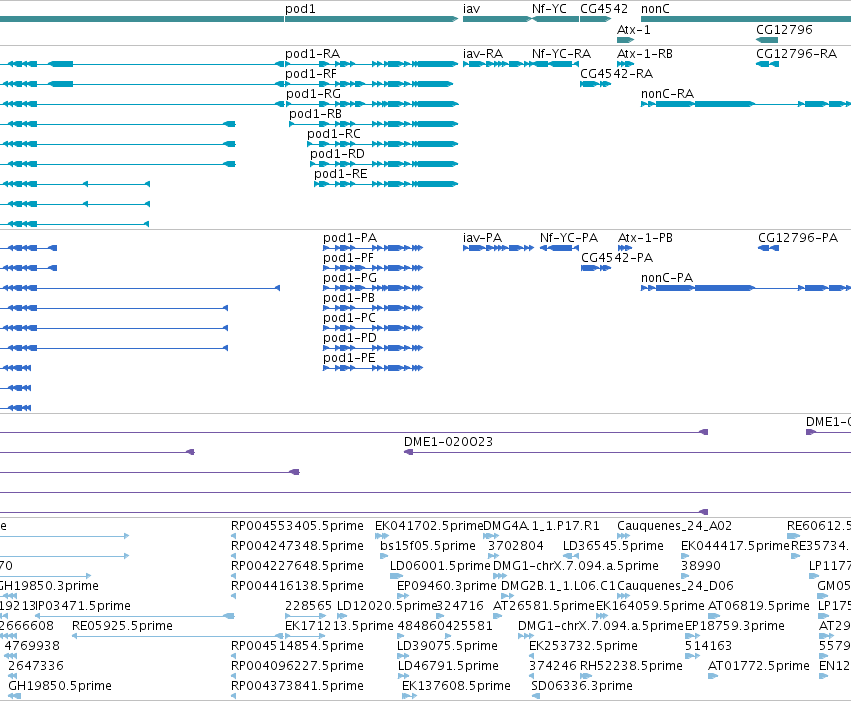Click EST label EK041702.5prime

[429, 526]
